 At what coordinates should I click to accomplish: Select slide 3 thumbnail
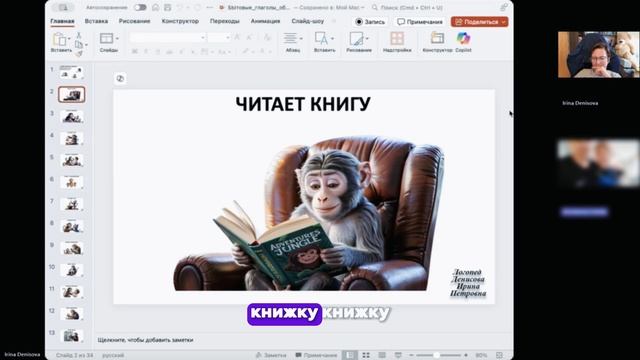pyautogui.click(x=71, y=116)
